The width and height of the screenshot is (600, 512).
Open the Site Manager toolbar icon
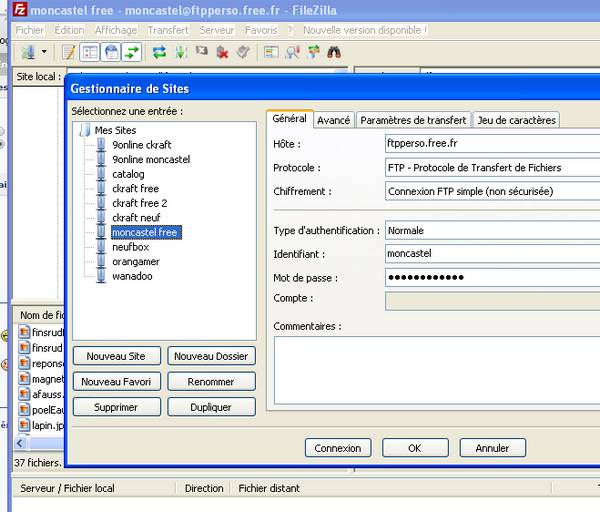(28, 52)
